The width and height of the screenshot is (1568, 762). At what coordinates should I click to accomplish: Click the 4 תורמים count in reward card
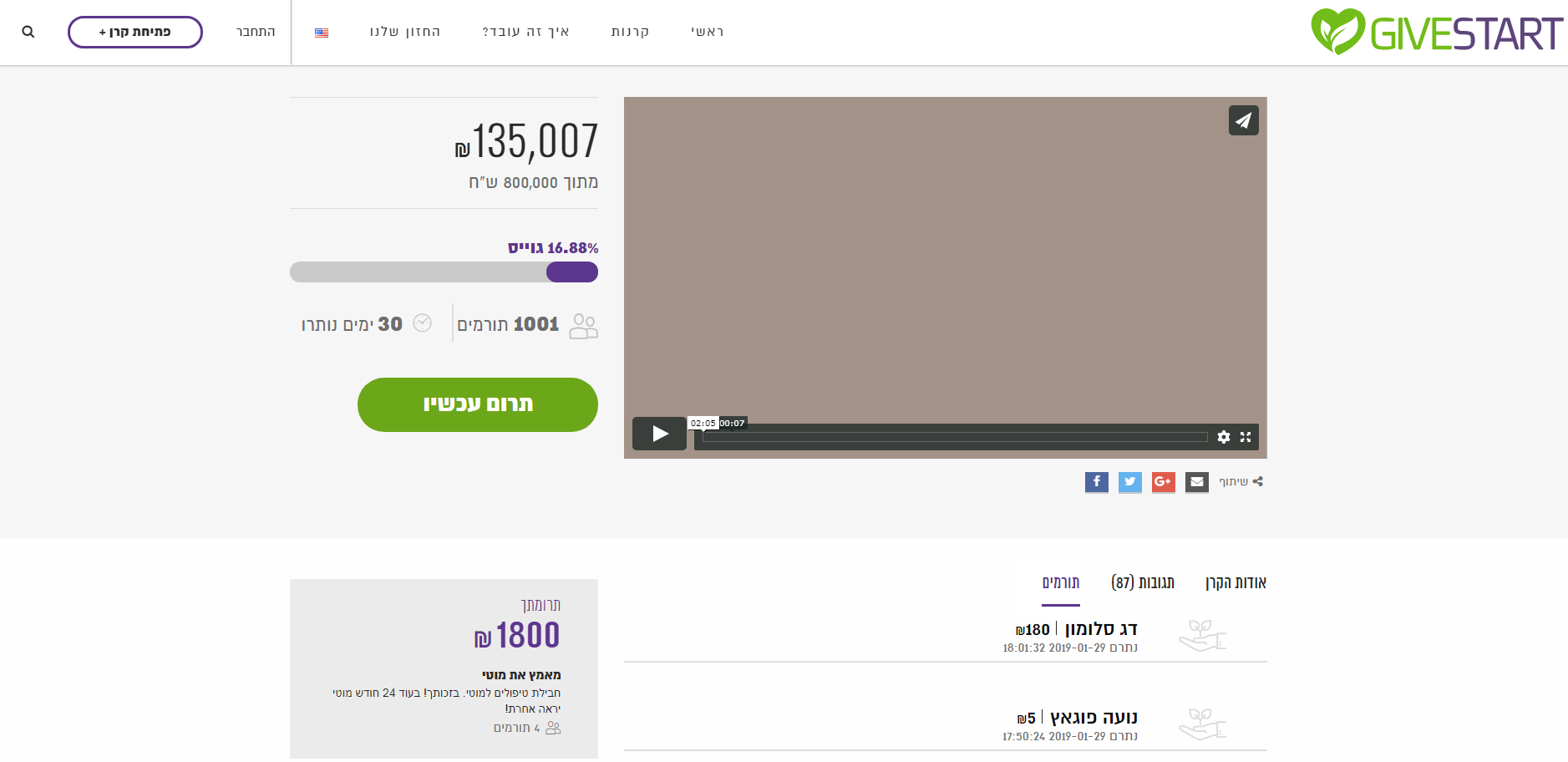[517, 728]
